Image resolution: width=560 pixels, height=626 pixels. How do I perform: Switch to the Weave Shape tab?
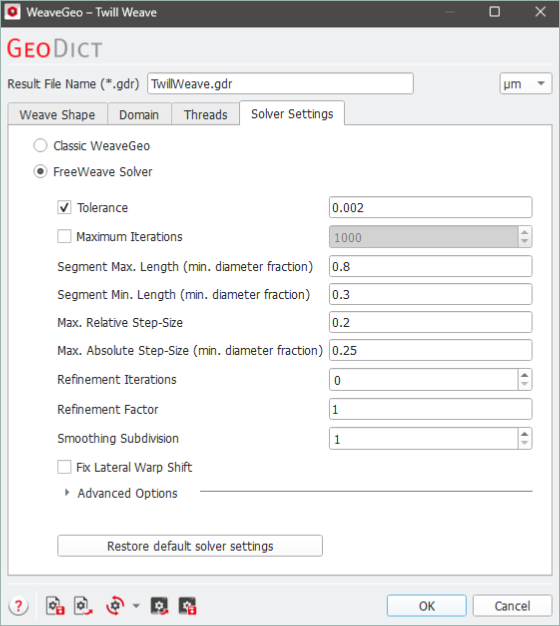(x=57, y=115)
